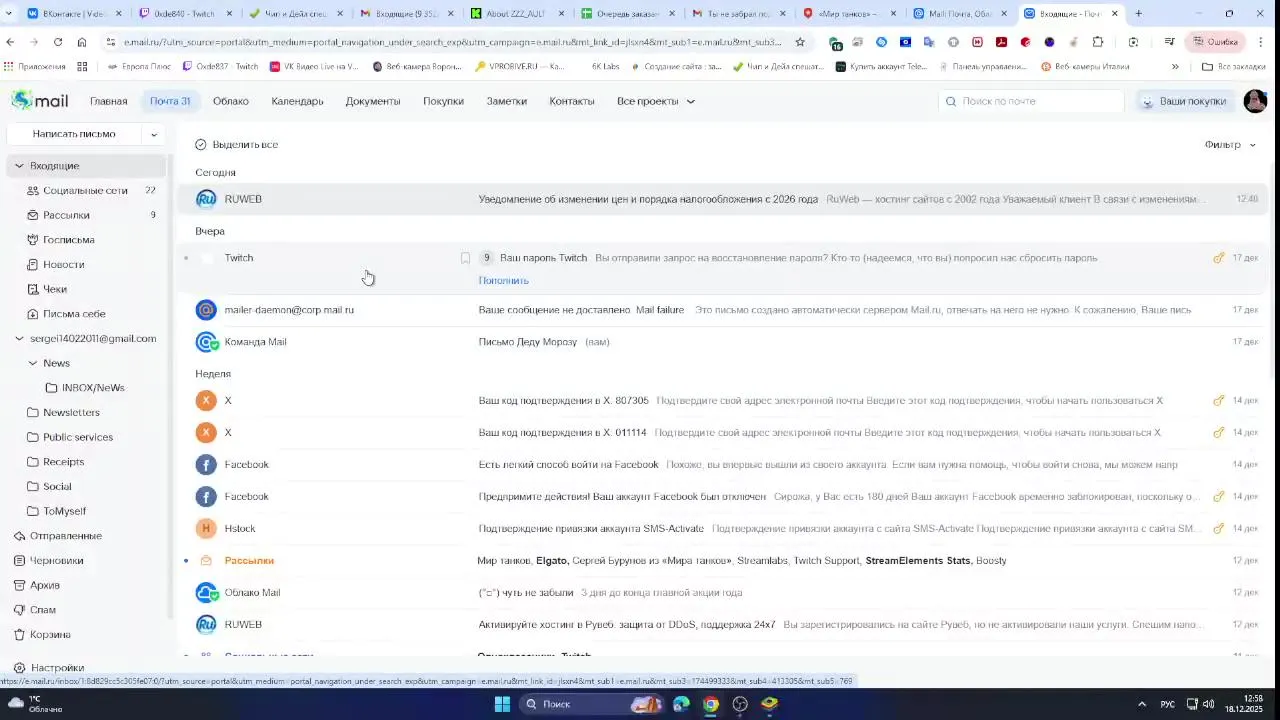Click the Поиск по почте search field
The height and width of the screenshot is (720, 1280).
point(1031,101)
